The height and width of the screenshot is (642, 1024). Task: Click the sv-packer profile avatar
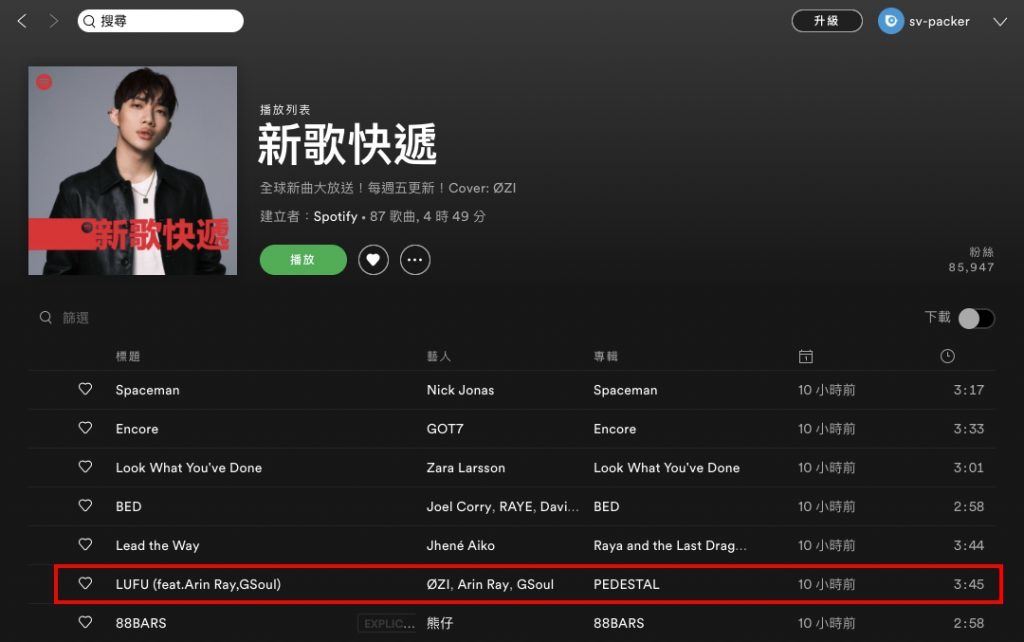point(891,21)
